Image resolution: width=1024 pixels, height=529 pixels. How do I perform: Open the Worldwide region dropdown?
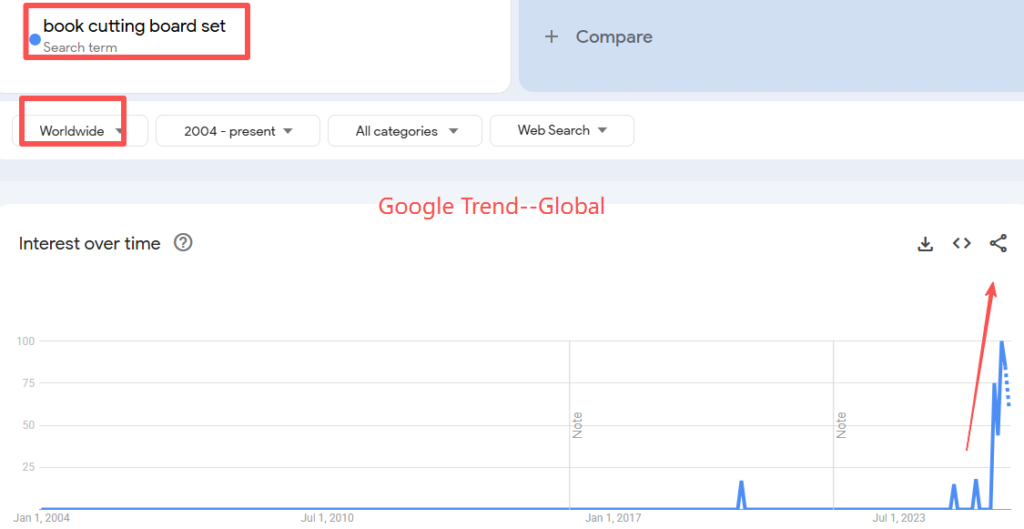click(x=80, y=131)
